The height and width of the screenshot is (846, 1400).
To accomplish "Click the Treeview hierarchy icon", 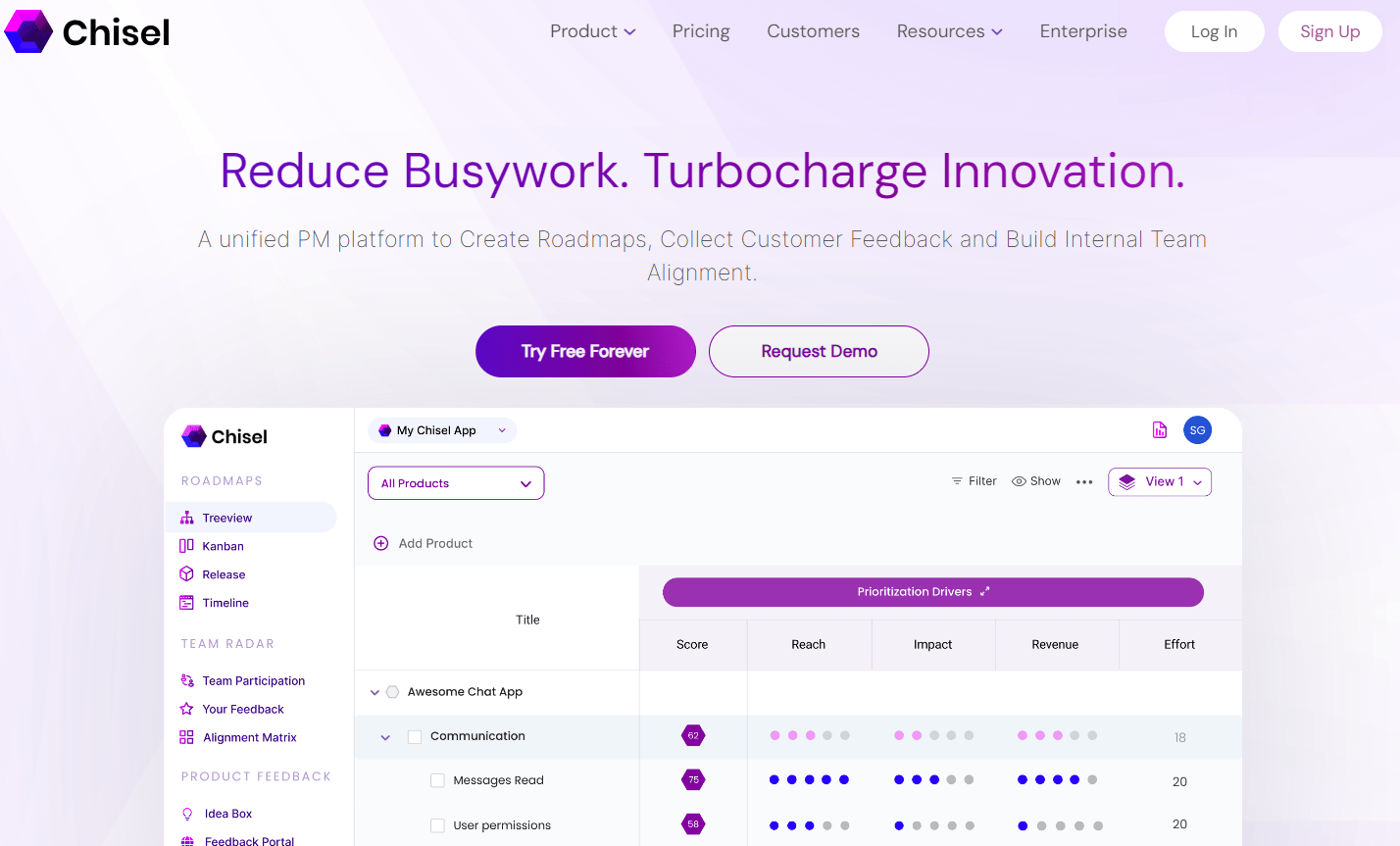I will (x=187, y=518).
